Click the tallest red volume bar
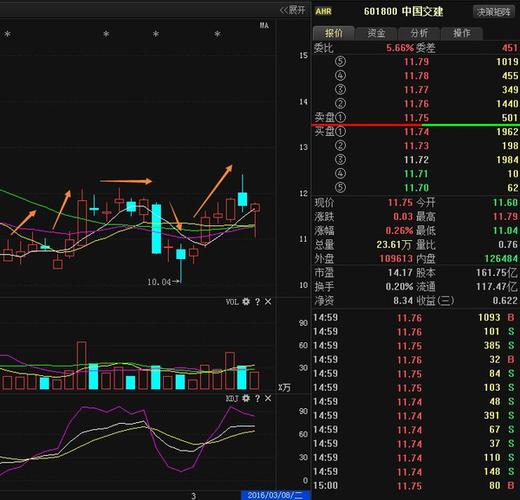The image size is (520, 500). 81,365
